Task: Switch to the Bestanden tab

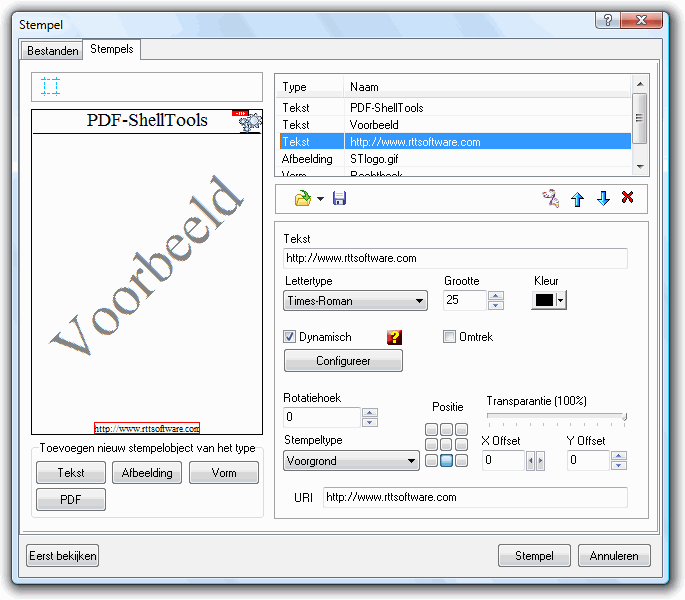Action: click(x=52, y=51)
